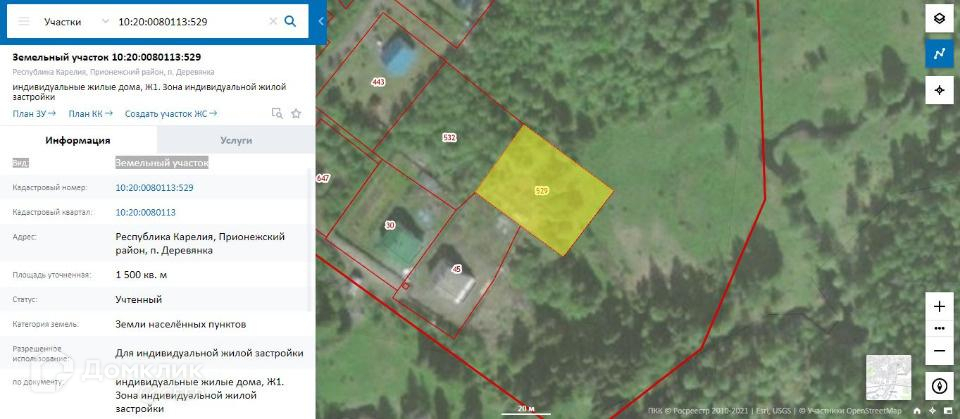Add parcel to favorites star icon

296,113
